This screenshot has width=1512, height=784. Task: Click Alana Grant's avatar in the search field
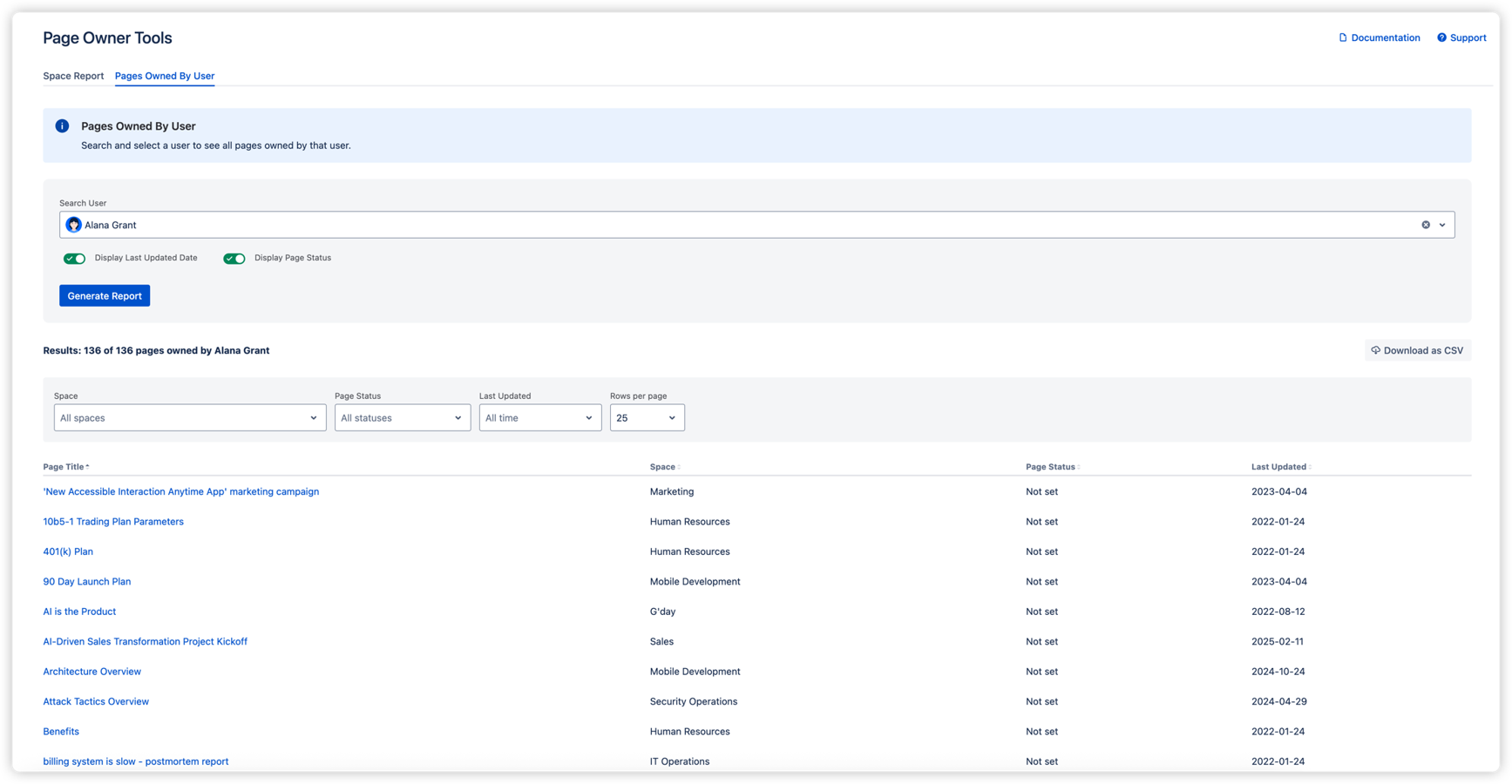coord(73,224)
